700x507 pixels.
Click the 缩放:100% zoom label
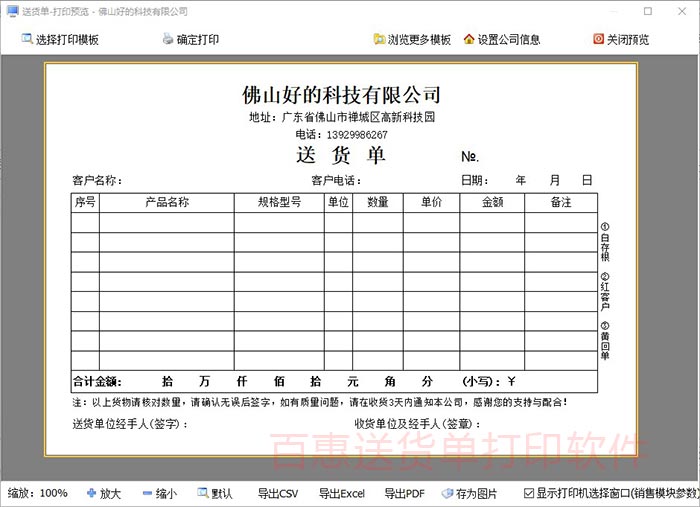[x=38, y=493]
